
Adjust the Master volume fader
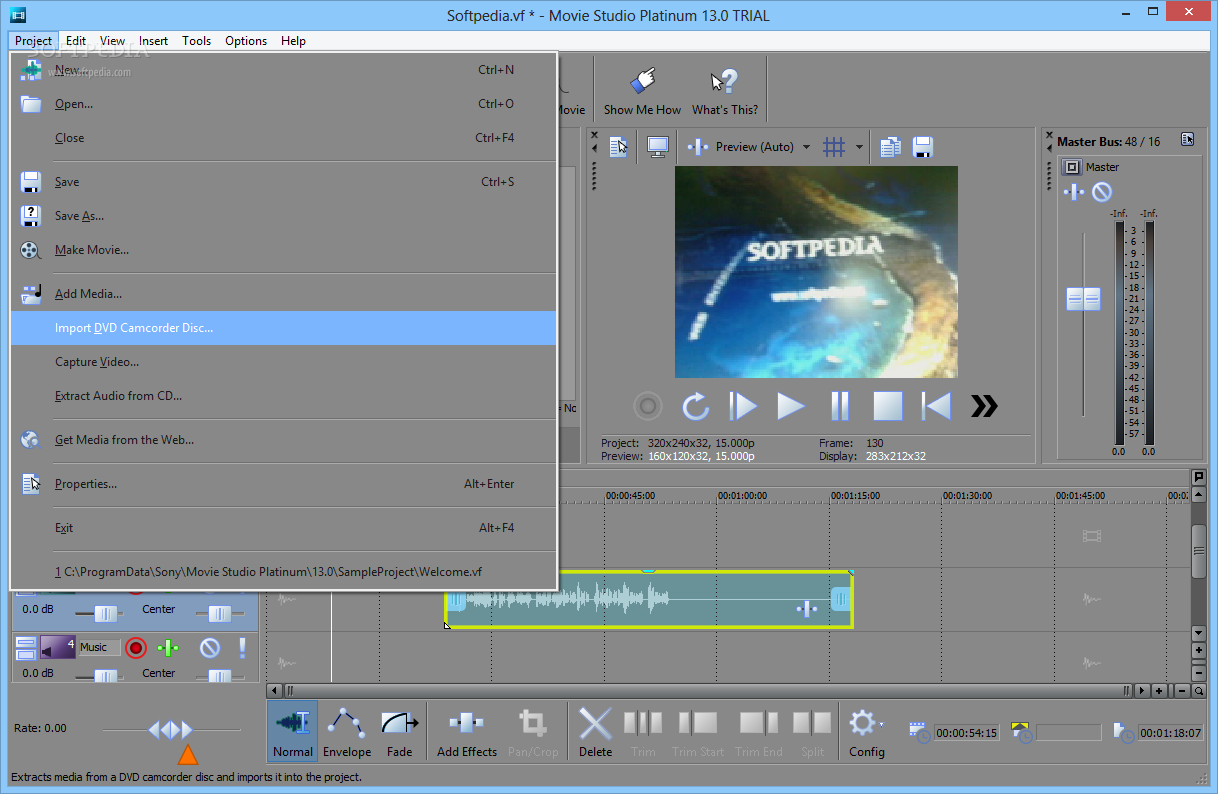(x=1083, y=298)
